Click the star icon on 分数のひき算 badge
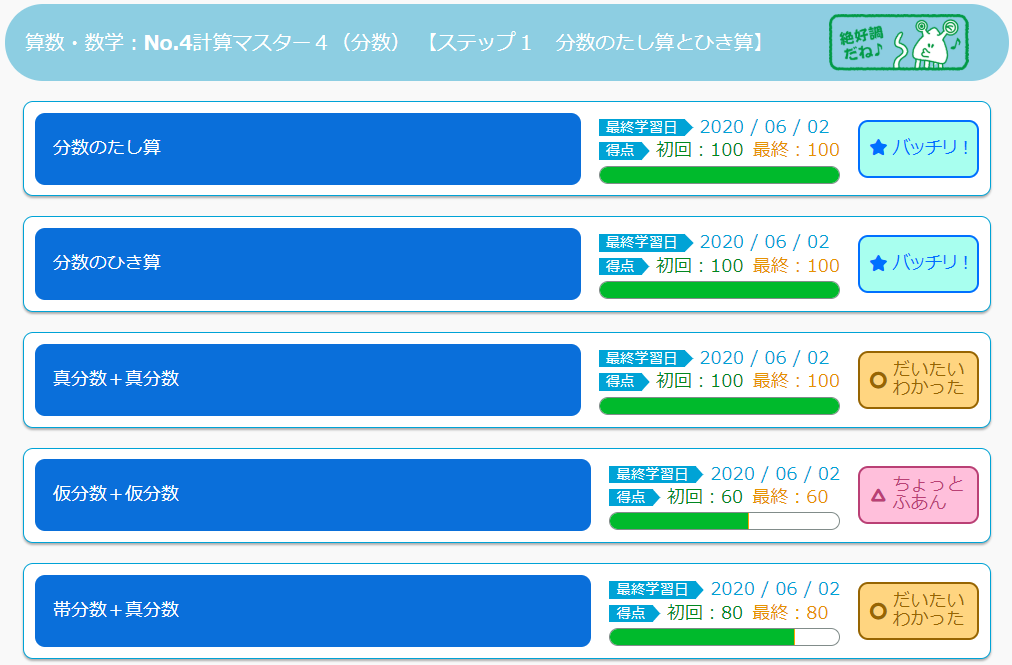This screenshot has height=665, width=1012. 878,263
